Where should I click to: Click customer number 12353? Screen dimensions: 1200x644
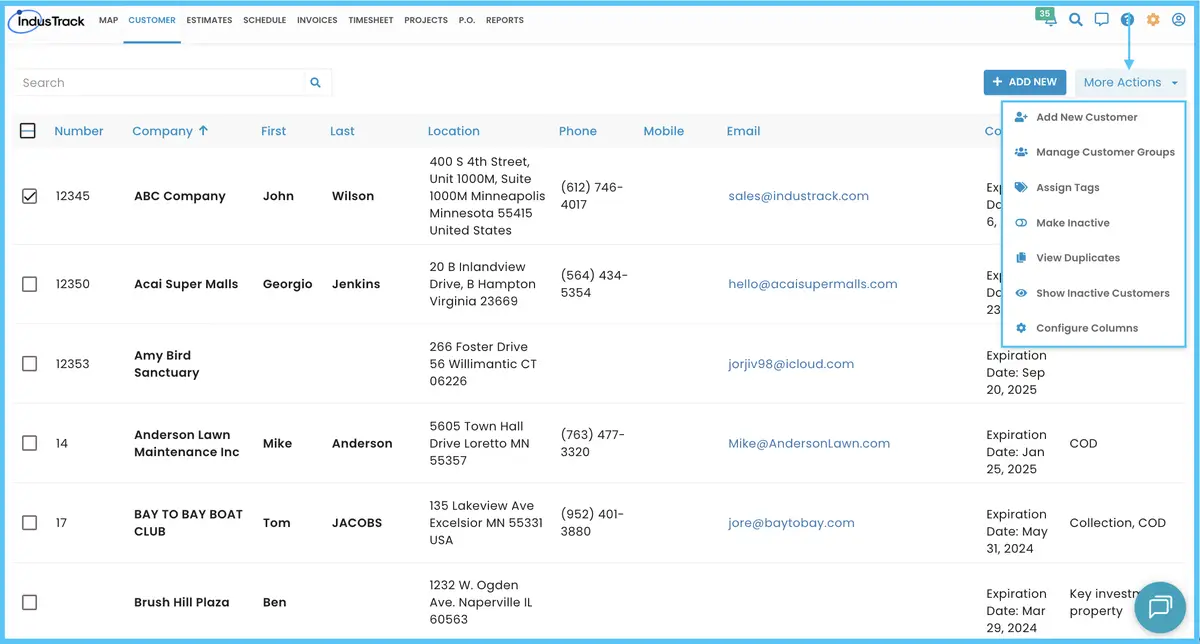coord(73,364)
